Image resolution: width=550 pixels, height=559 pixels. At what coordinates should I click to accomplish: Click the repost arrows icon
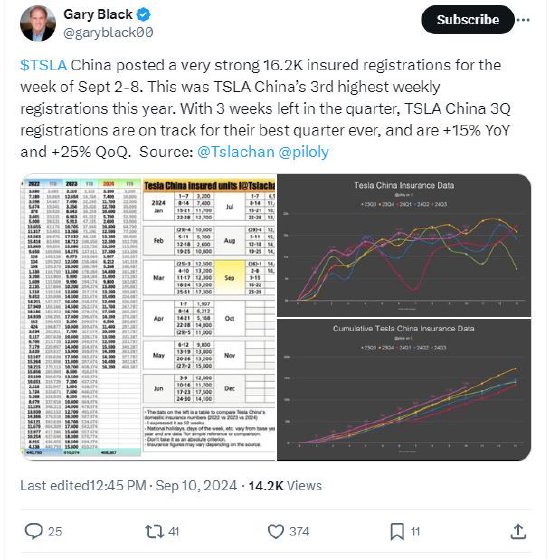[154, 531]
